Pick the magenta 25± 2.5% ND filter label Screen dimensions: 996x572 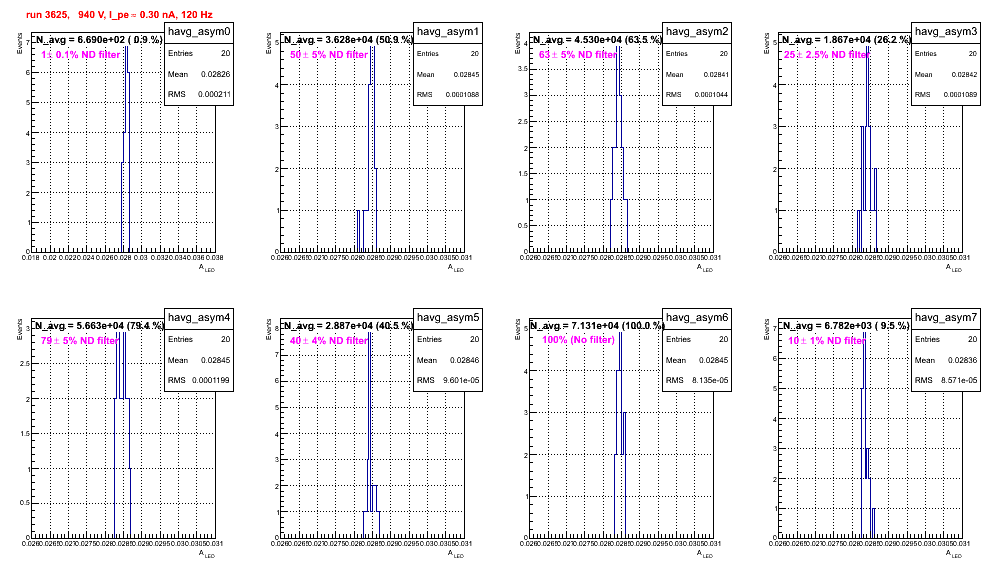coord(826,55)
